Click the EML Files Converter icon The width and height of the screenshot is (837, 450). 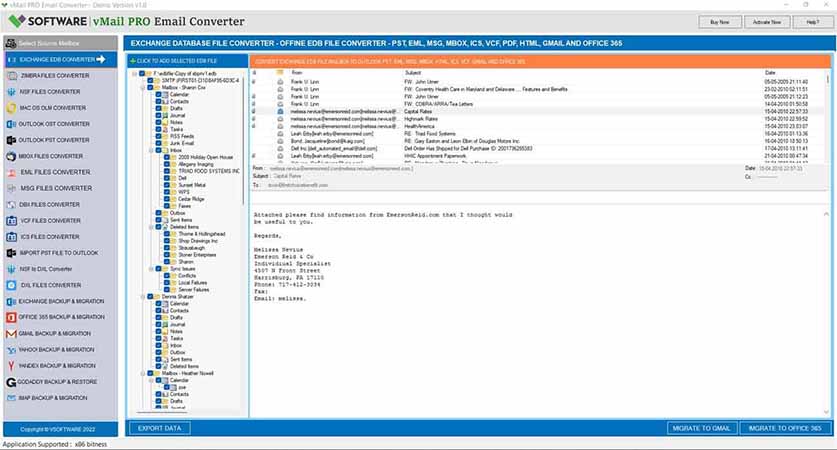click(12, 172)
